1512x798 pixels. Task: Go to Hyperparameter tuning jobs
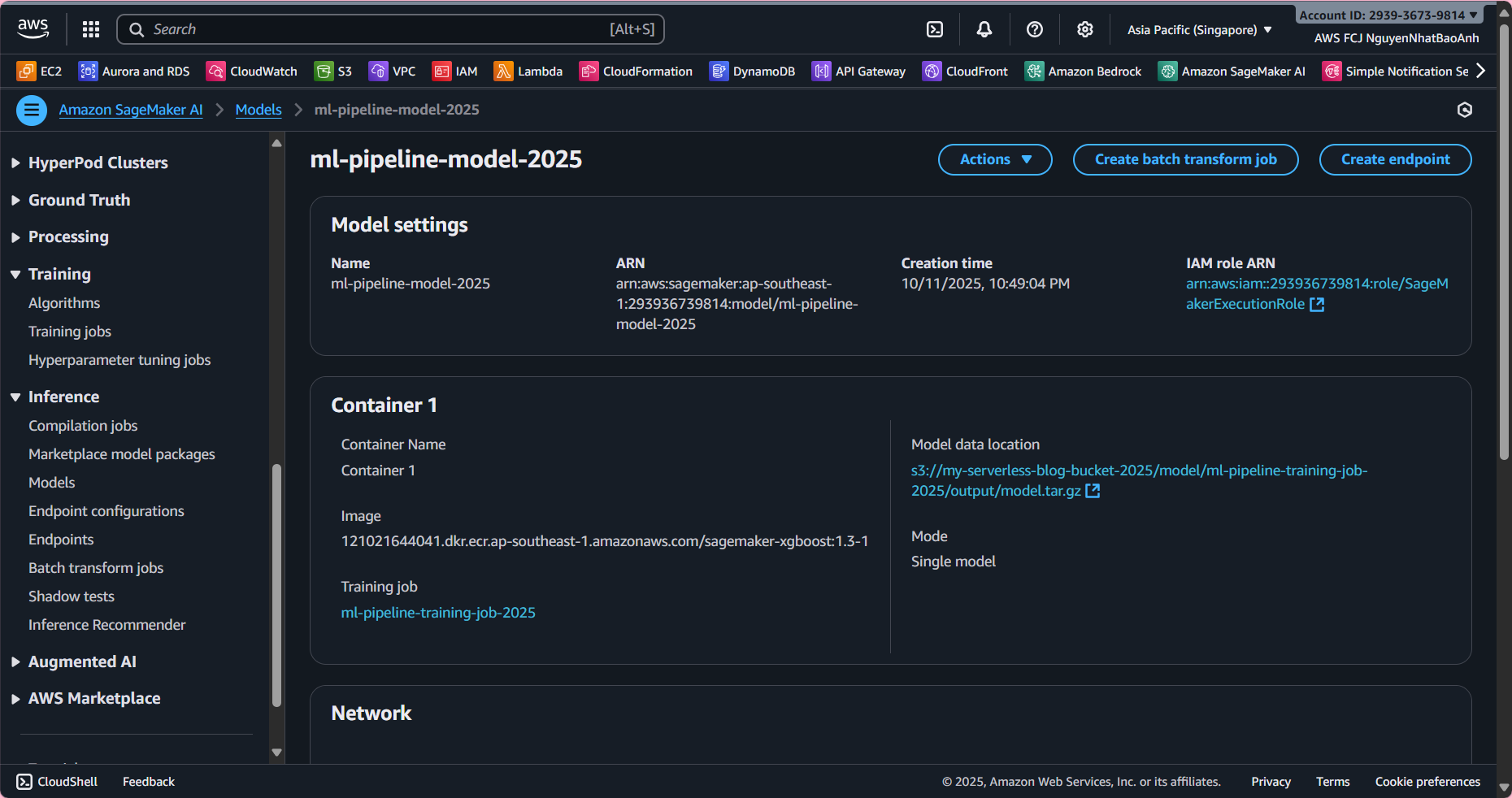click(119, 360)
